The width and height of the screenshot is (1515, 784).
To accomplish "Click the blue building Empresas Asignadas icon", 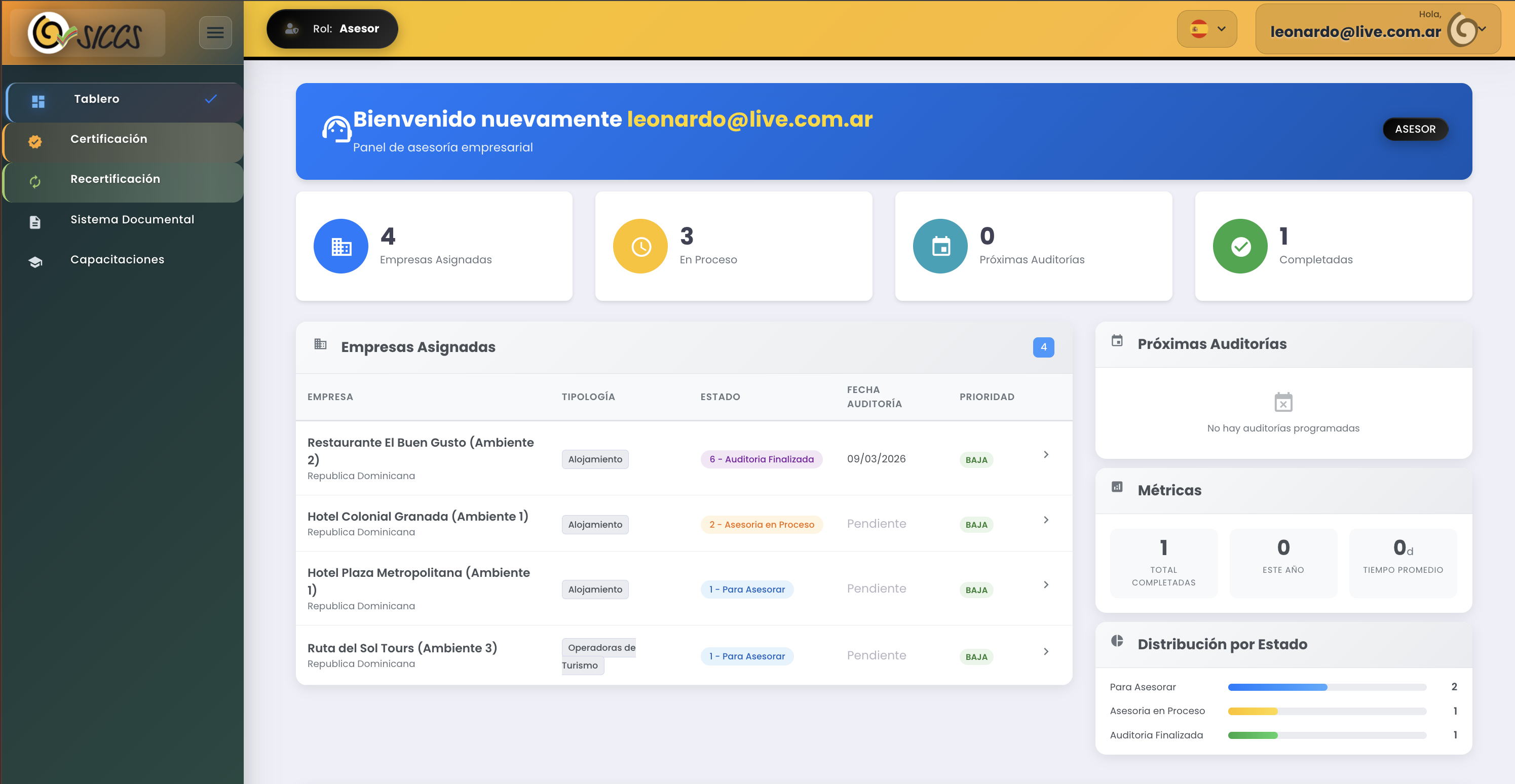I will pyautogui.click(x=340, y=246).
